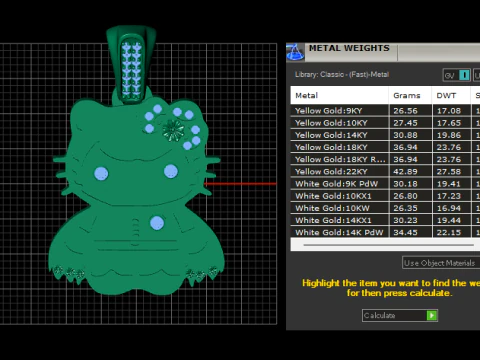Select the White Gold:14K PdW row
The image size is (480, 360).
(x=385, y=232)
